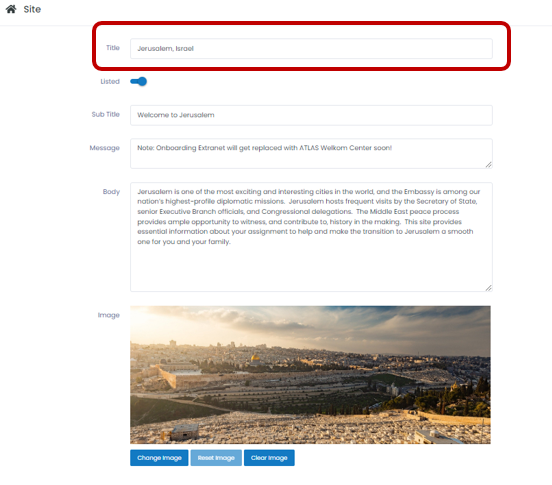This screenshot has height=485, width=552.
Task: Click the Jerusalem panorama image
Action: coord(310,374)
